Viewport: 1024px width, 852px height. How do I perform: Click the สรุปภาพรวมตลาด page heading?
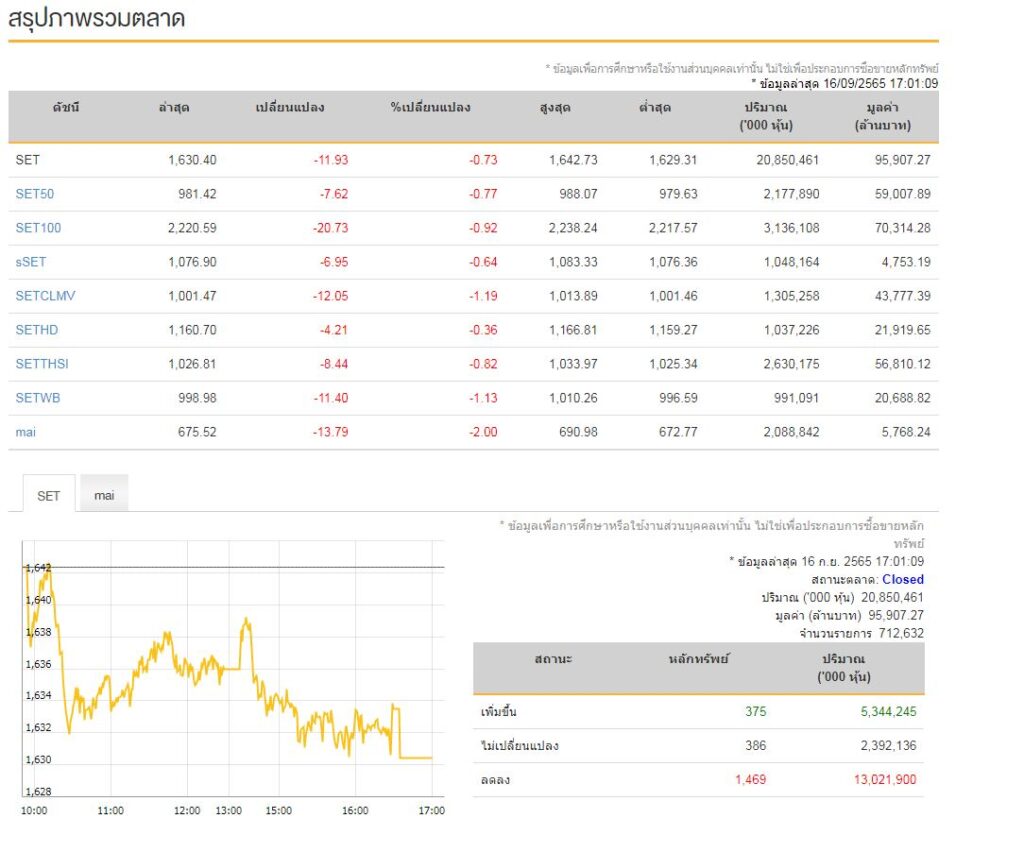96,18
